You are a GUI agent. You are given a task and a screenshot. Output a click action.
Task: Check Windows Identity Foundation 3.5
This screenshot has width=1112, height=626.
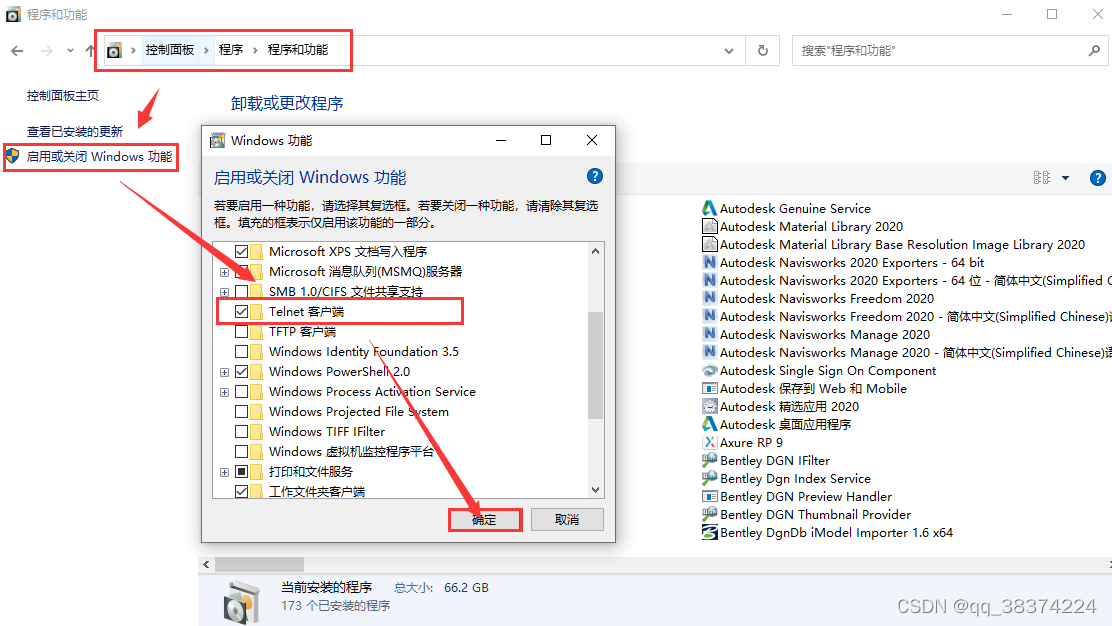click(x=241, y=352)
